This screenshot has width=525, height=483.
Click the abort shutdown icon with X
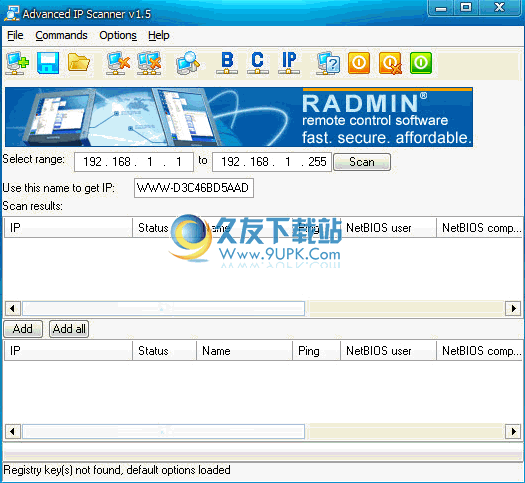(390, 63)
